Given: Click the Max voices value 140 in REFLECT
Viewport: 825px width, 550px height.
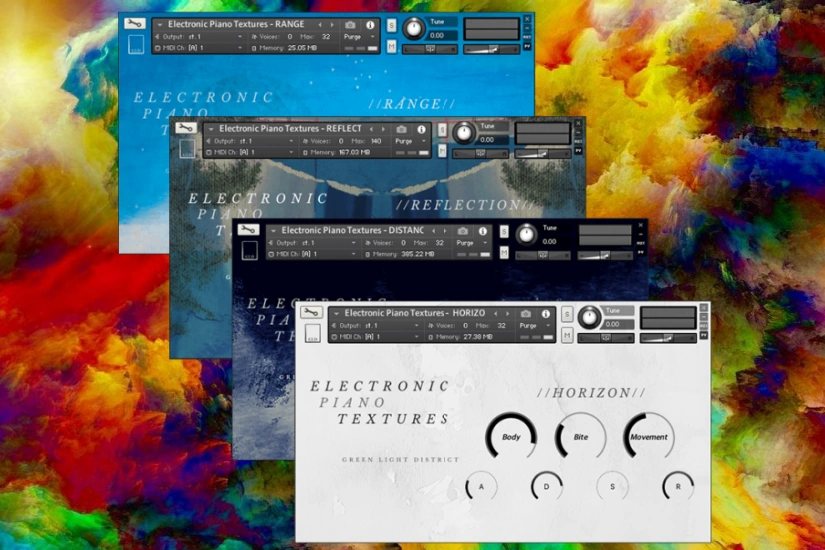Looking at the screenshot, I should 376,141.
